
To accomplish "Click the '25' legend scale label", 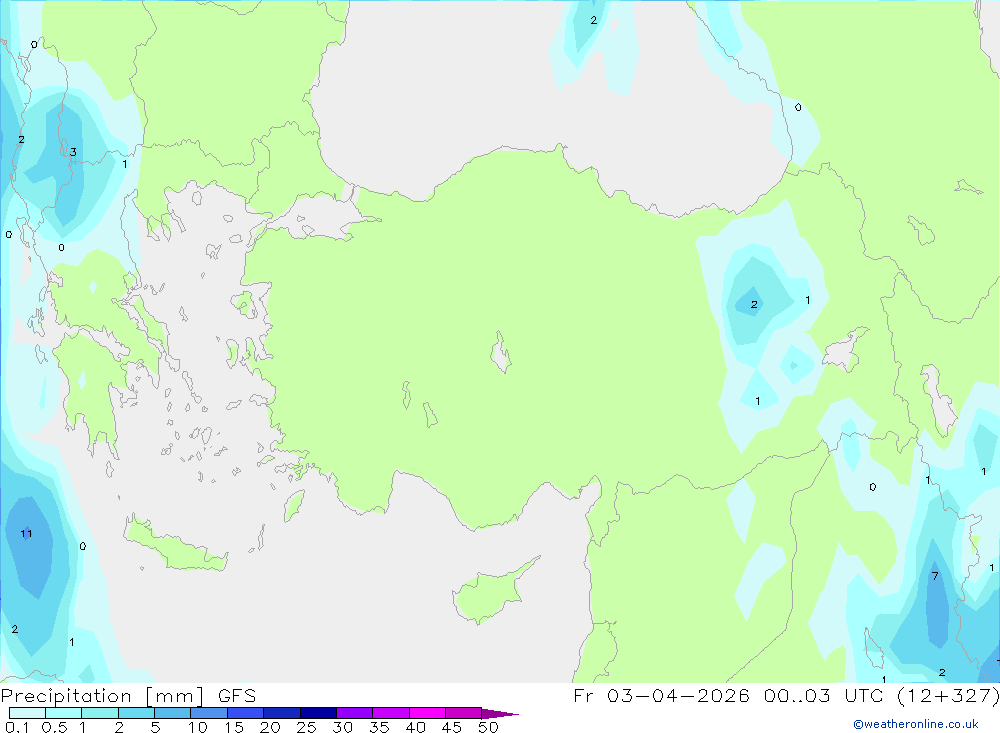I will coord(306,727).
